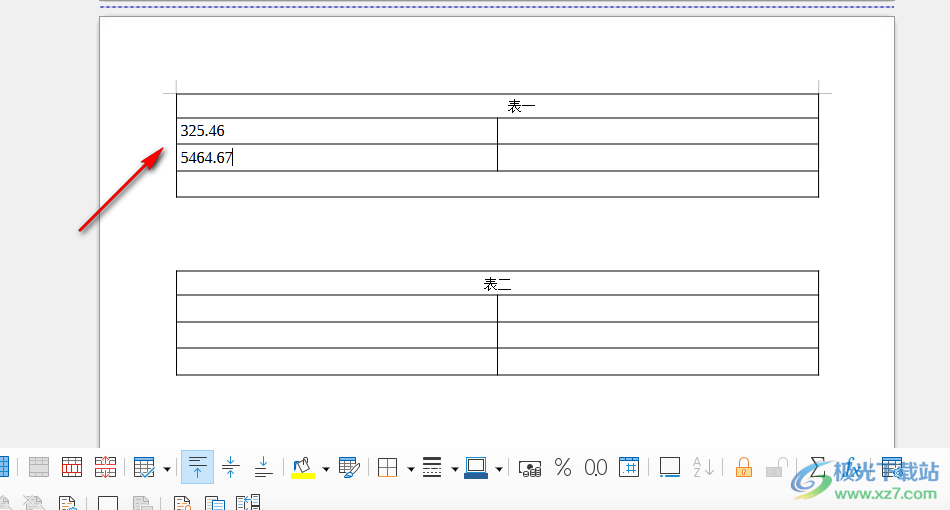Click the cell containing 325.46
The width and height of the screenshot is (950, 510).
coord(337,131)
